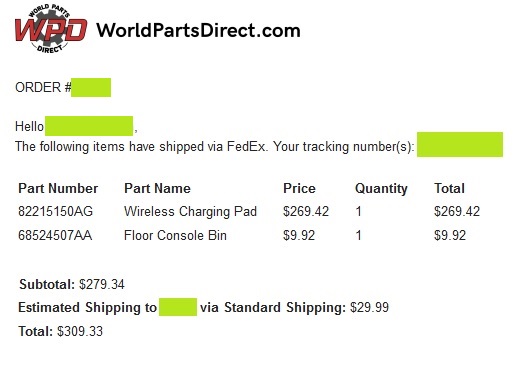Click the order Total $309.33
531x370 pixels.
(x=80, y=331)
